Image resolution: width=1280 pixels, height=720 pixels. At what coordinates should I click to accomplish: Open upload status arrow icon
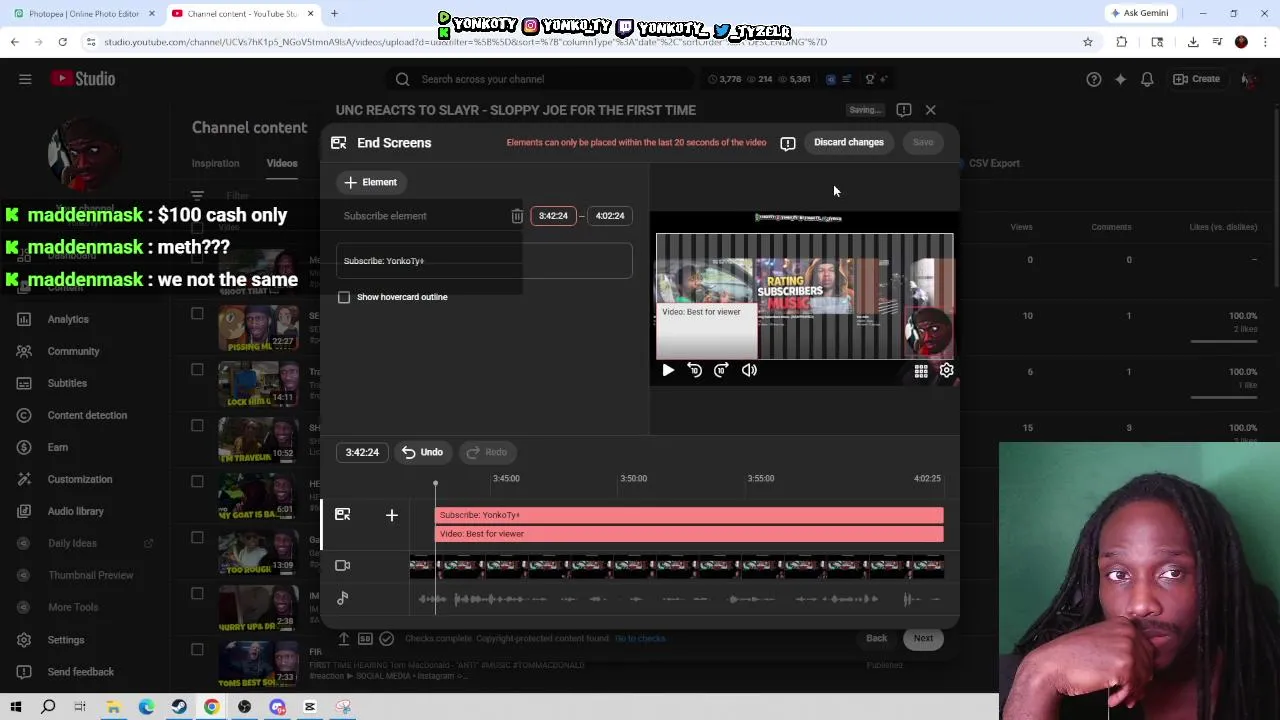[343, 638]
